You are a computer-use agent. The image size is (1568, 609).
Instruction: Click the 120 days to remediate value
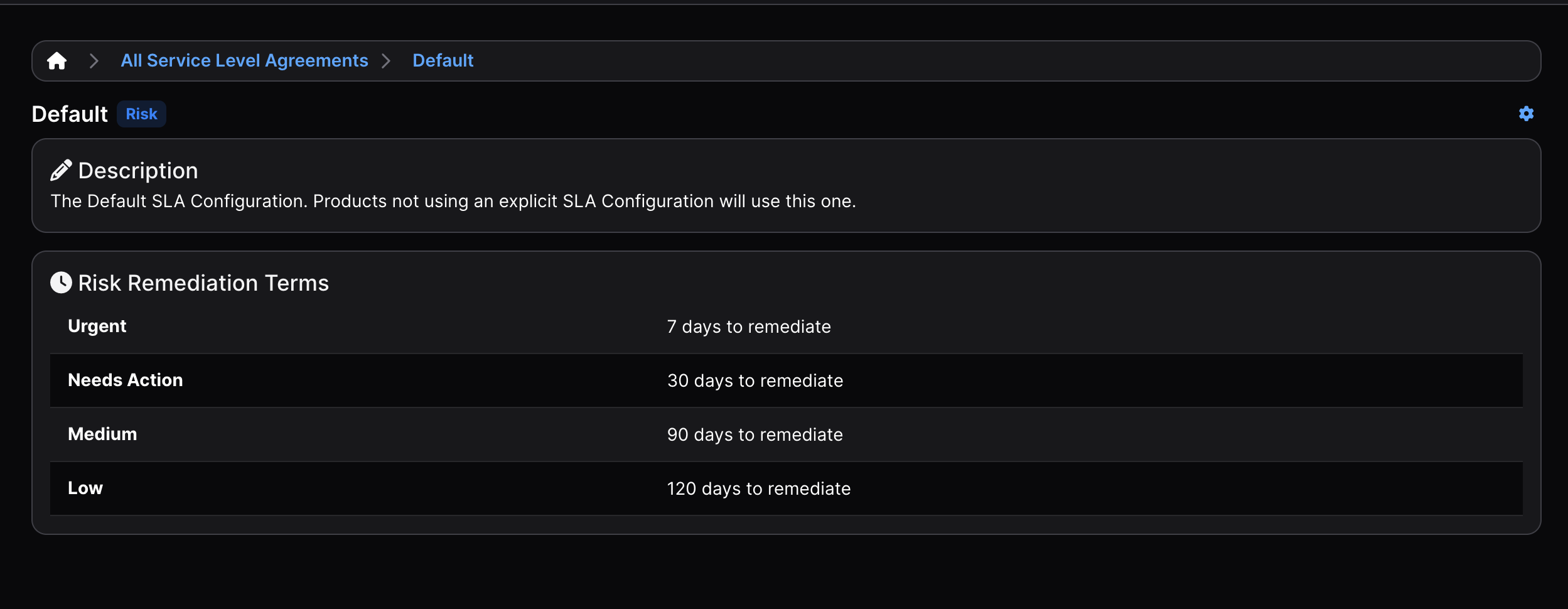[758, 489]
